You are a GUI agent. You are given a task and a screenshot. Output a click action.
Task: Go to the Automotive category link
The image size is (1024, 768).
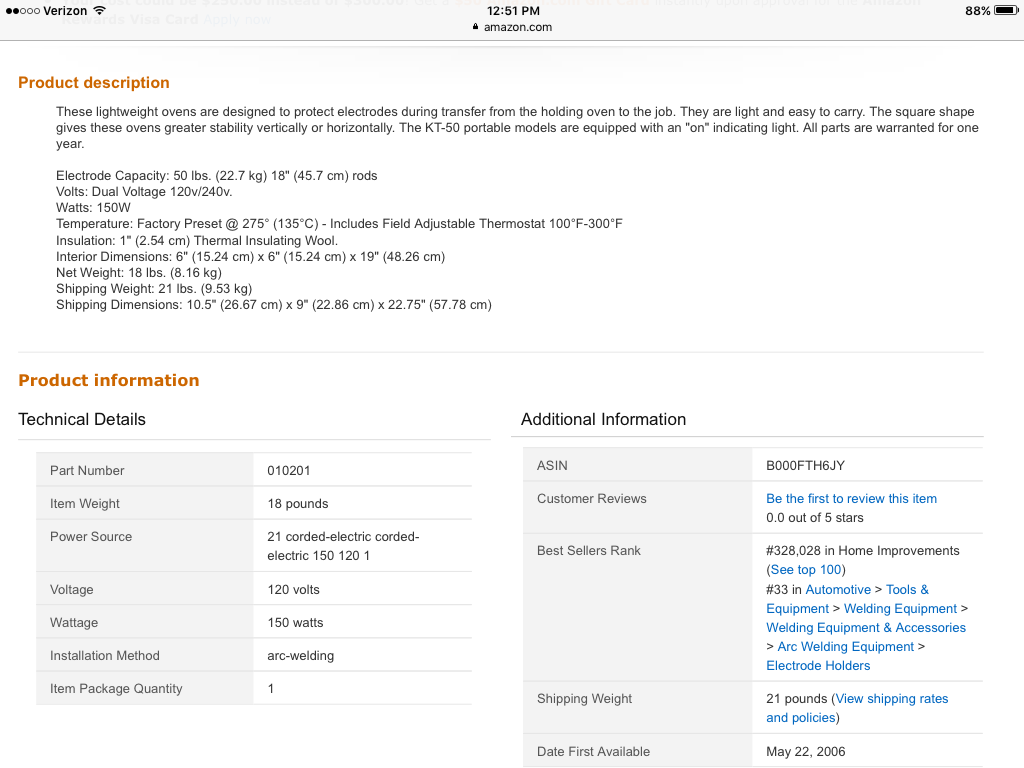(838, 589)
